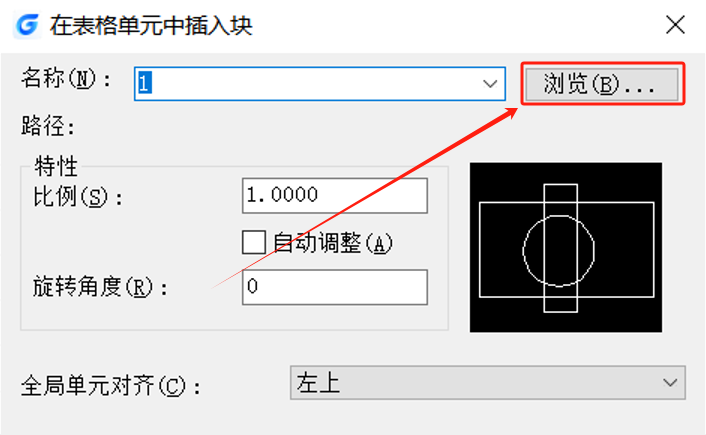Click the 路径 label
Image resolution: width=706 pixels, height=435 pixels.
[x=48, y=126]
